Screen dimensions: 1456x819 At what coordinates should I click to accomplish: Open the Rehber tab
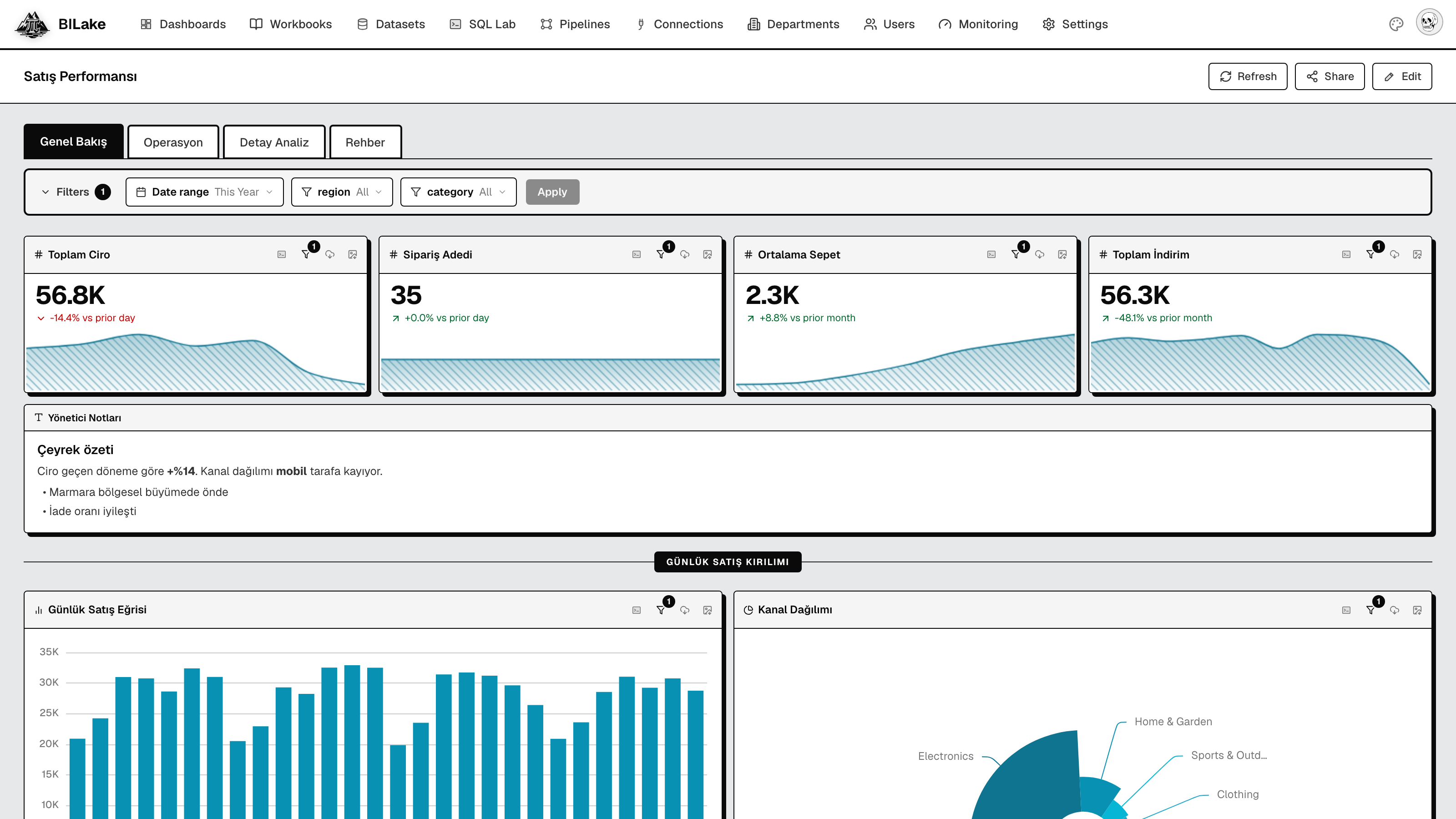(365, 142)
